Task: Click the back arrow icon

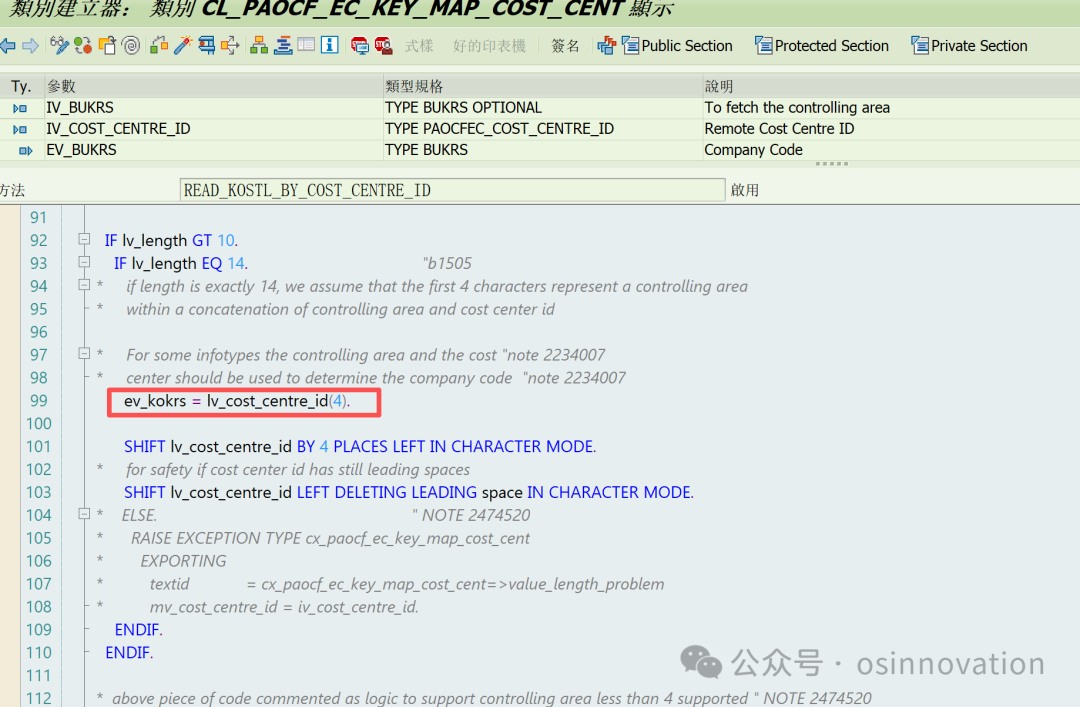Action: pos(8,46)
